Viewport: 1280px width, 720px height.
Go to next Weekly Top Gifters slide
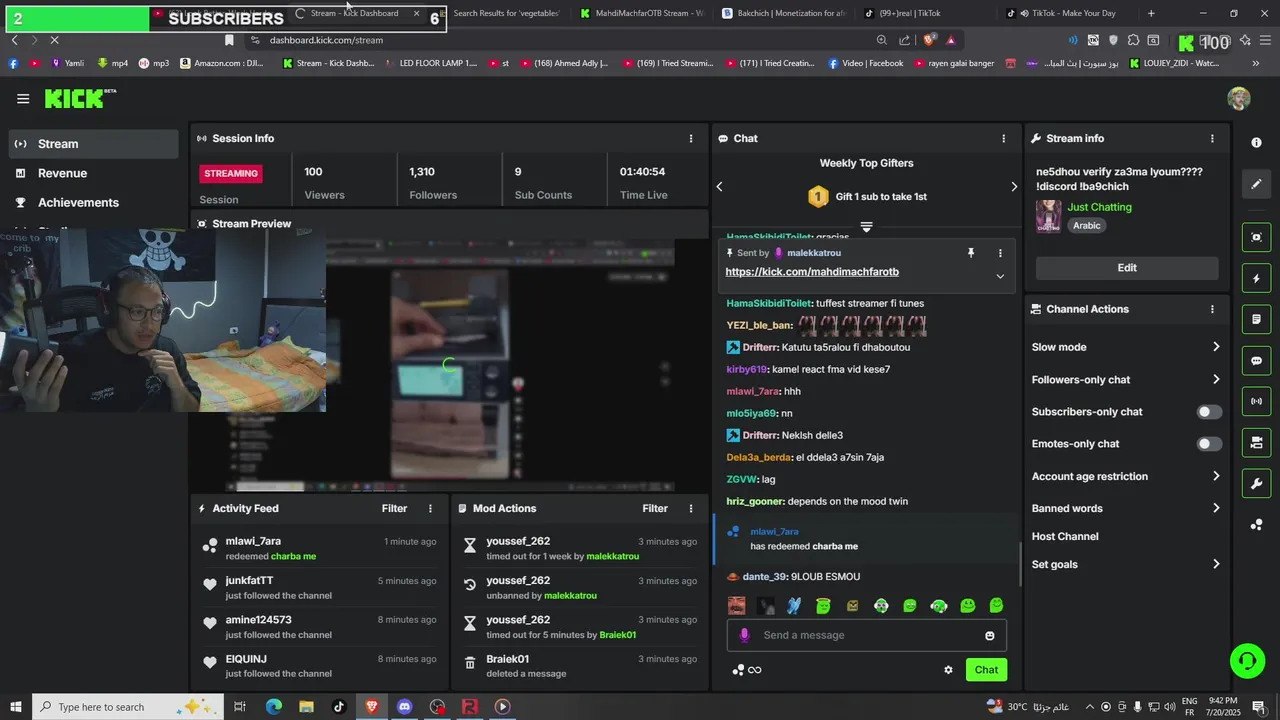click(x=1013, y=187)
